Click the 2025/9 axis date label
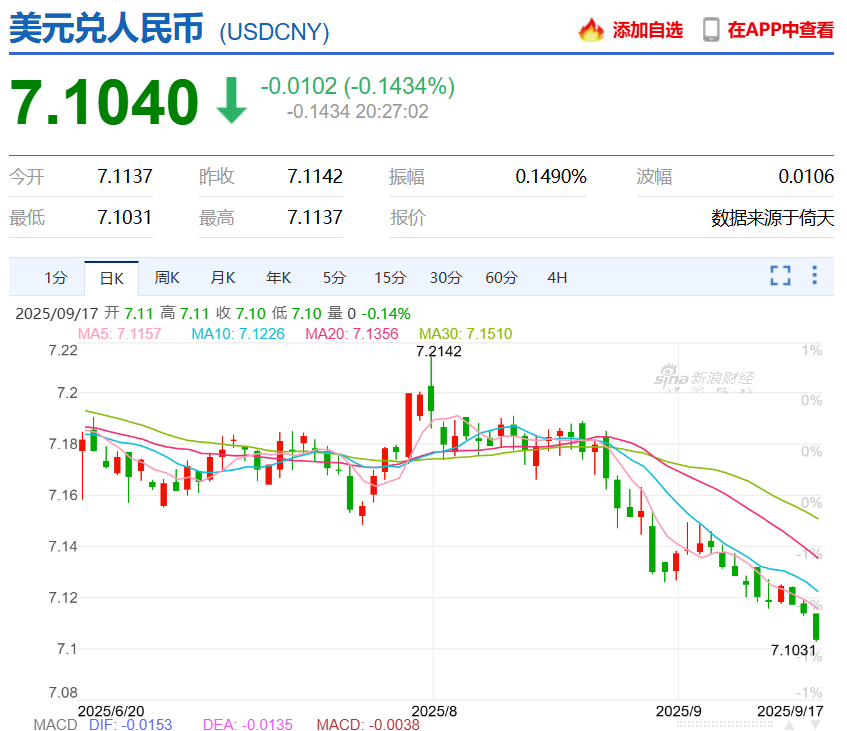847x731 pixels. [678, 711]
